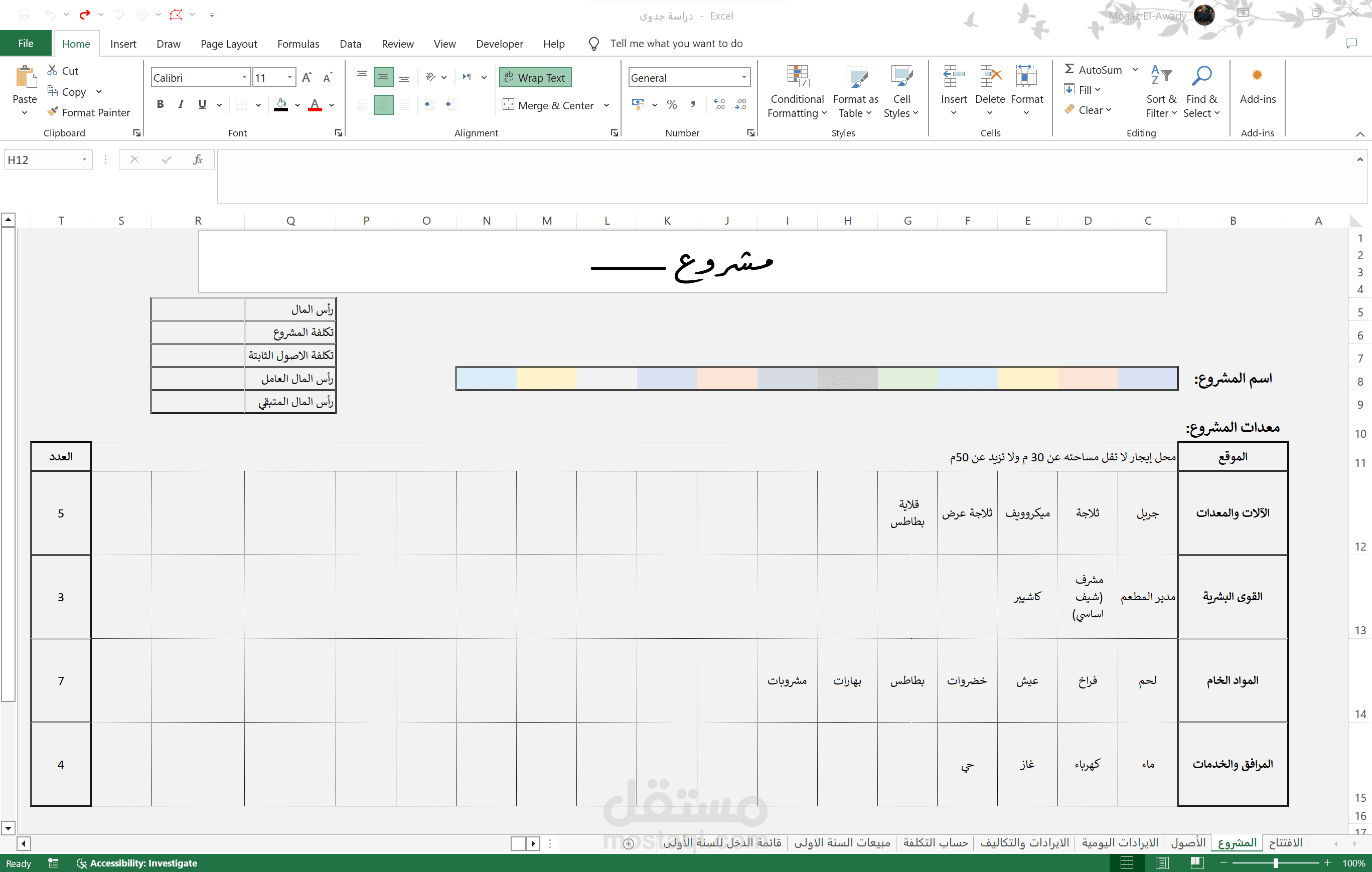Open the font name dropdown

pyautogui.click(x=244, y=77)
